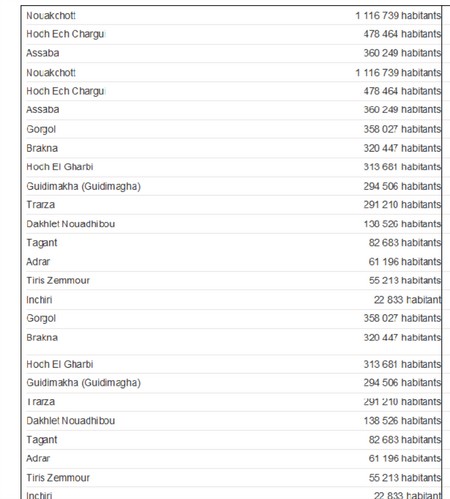Click the first Brakna region name
This screenshot has width=450, height=499.
[x=42, y=148]
